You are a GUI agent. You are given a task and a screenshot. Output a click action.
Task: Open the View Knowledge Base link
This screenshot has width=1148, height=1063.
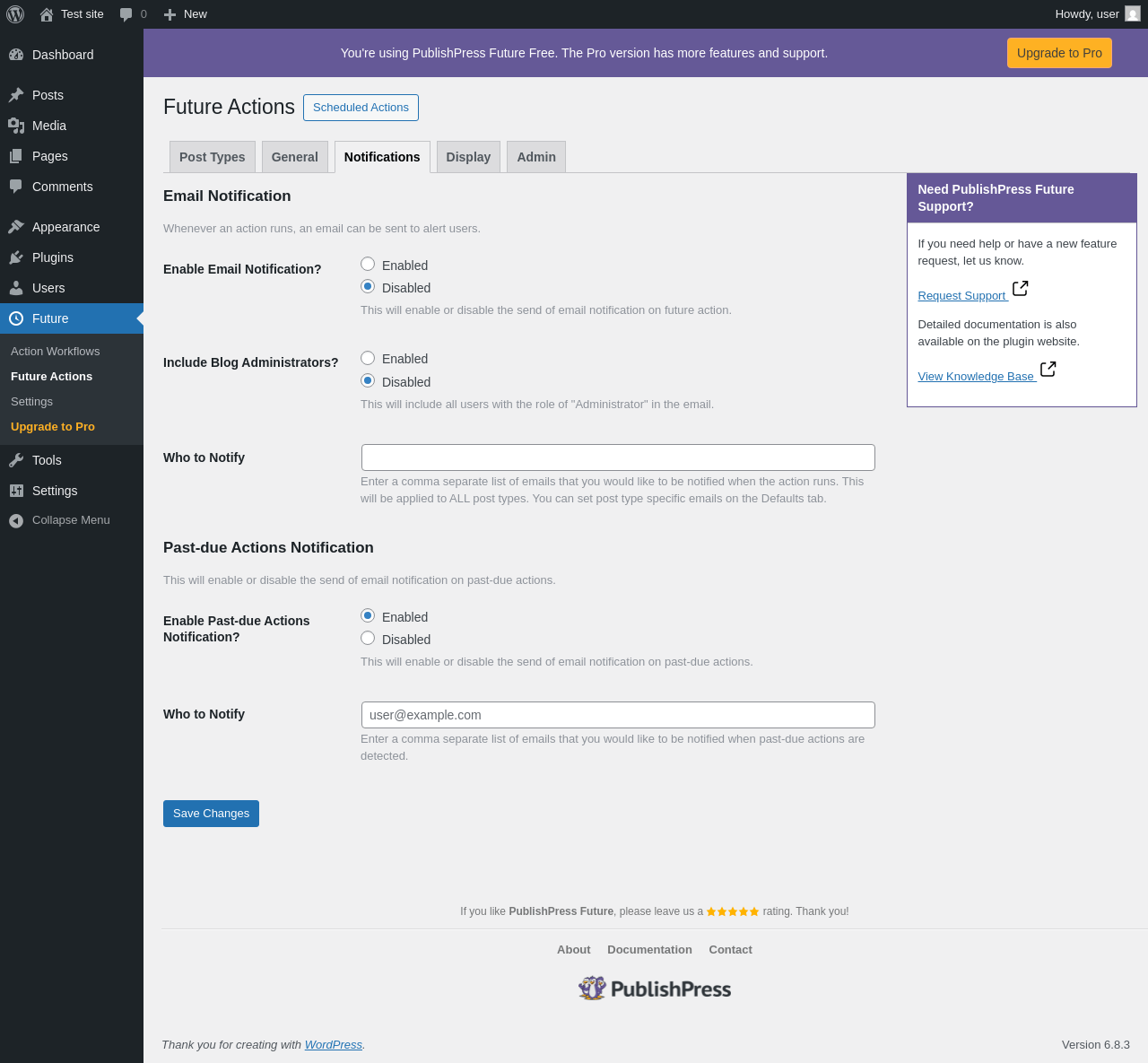pos(976,377)
